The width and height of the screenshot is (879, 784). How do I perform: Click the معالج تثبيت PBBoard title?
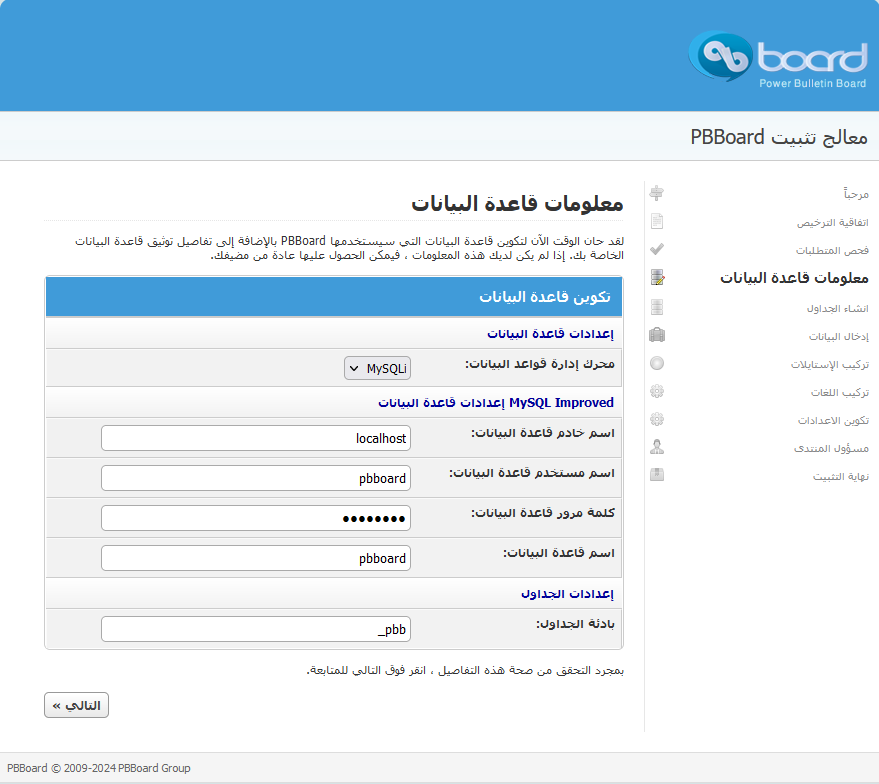779,137
